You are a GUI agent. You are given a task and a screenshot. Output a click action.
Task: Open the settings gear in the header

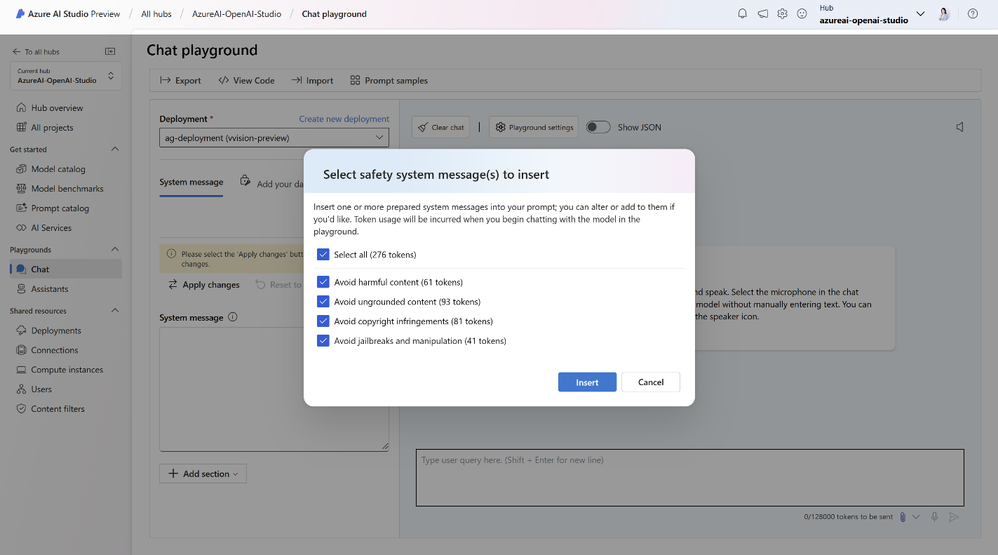(782, 14)
